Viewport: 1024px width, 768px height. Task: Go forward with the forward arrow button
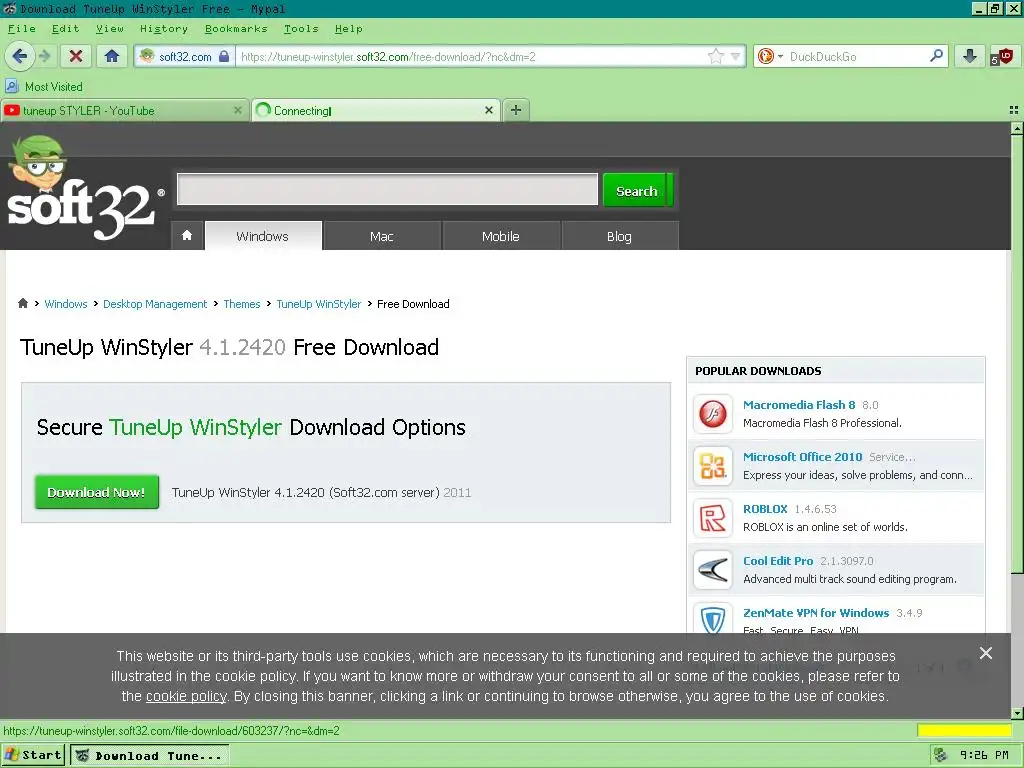pyautogui.click(x=44, y=56)
